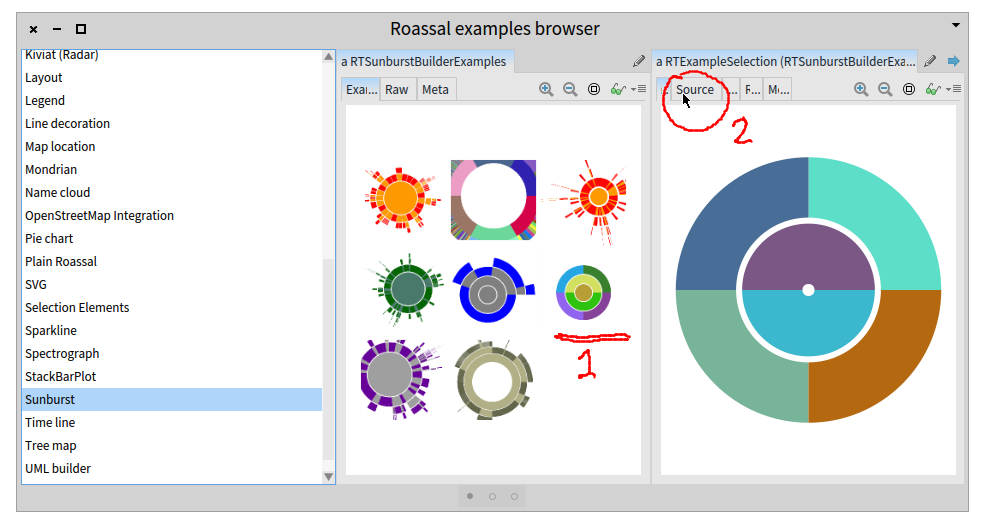Select the middle pager dot at bottom
Screen dimensions: 989x531
[492, 496]
